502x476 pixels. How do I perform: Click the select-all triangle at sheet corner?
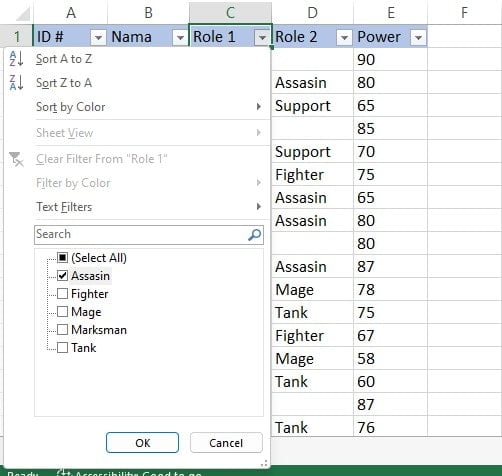[23, 13]
